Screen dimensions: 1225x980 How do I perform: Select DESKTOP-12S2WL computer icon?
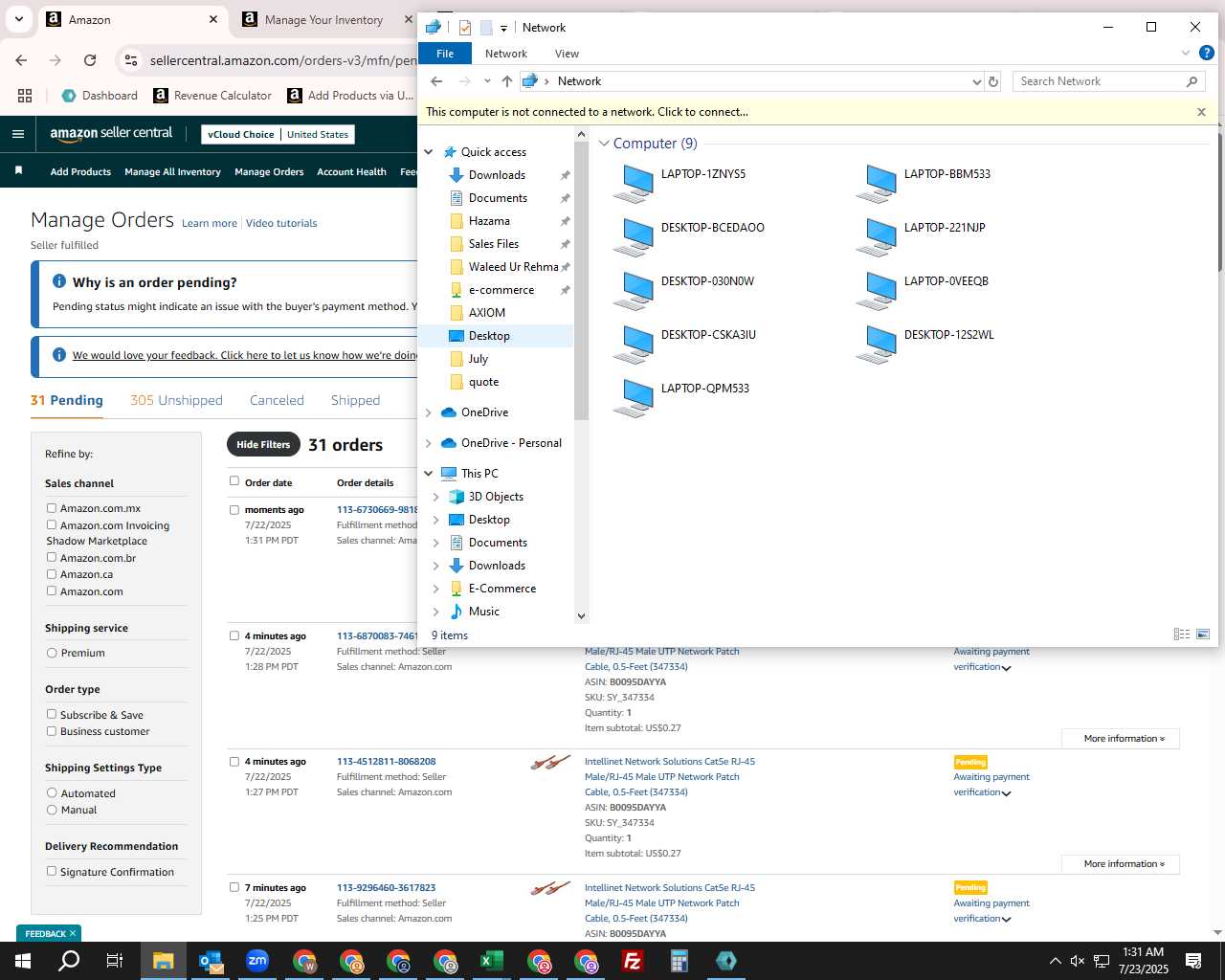(x=877, y=345)
